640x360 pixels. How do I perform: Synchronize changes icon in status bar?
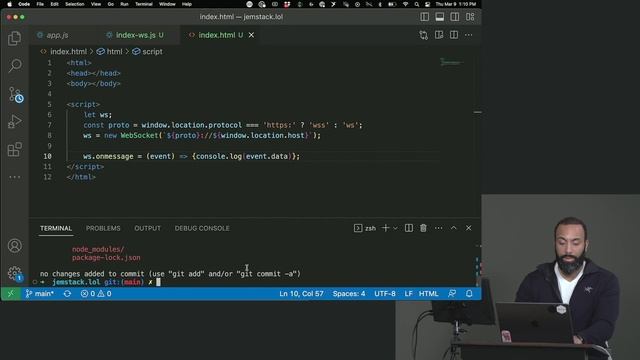(x=67, y=293)
